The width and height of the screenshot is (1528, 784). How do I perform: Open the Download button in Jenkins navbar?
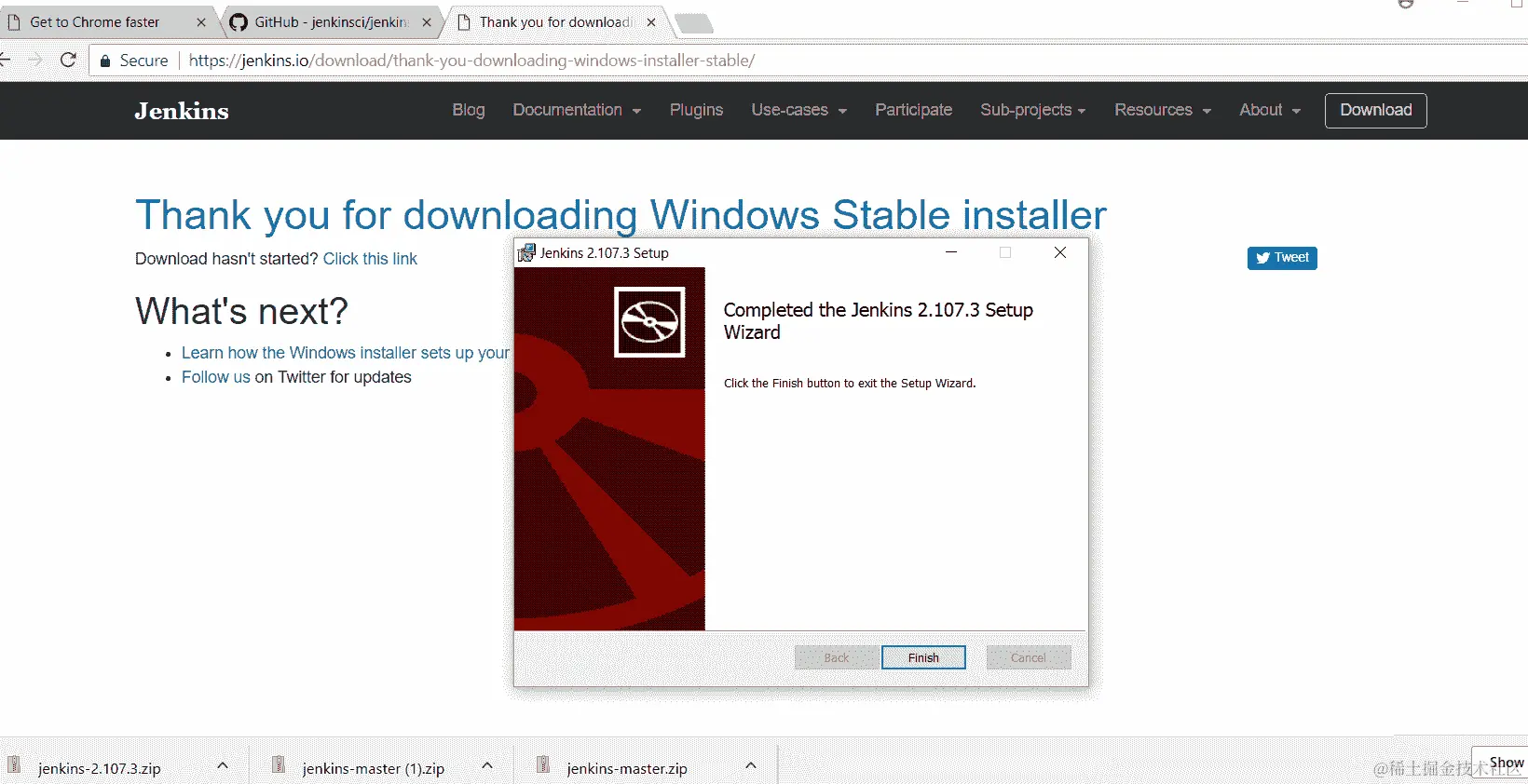coord(1375,110)
